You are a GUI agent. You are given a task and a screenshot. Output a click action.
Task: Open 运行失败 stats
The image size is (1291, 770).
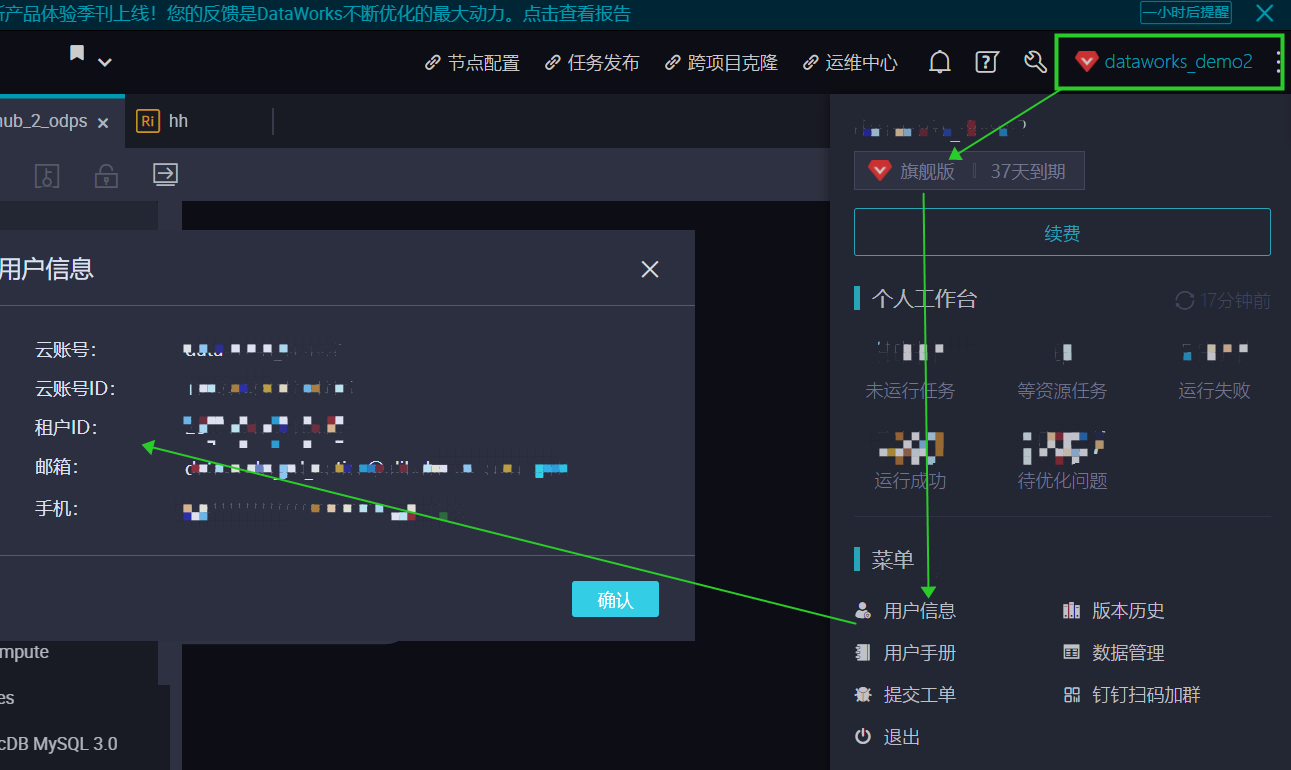pyautogui.click(x=1214, y=390)
